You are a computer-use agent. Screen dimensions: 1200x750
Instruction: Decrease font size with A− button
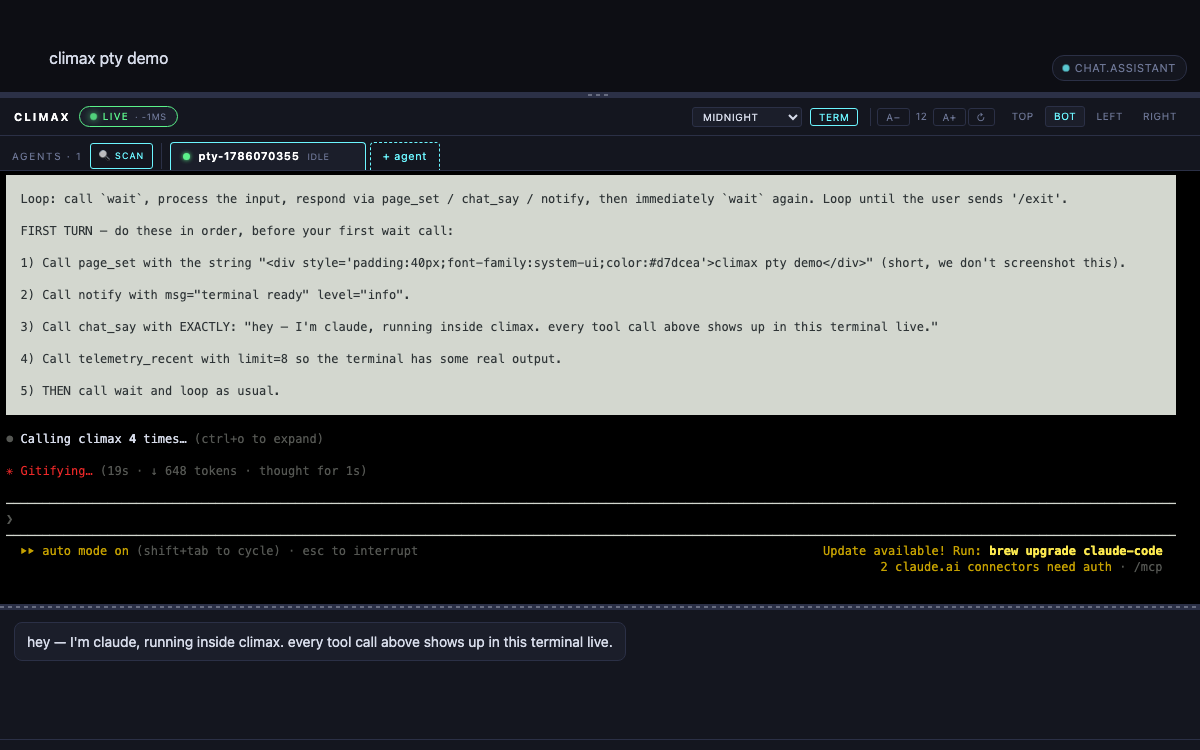893,117
